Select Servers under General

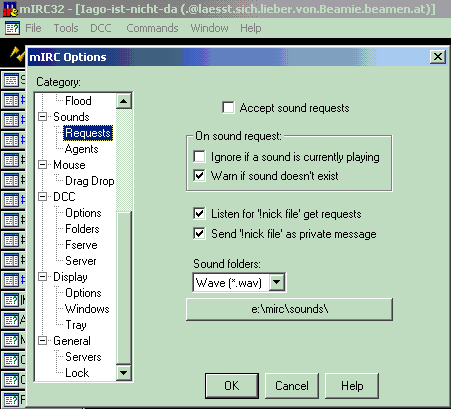[x=83, y=357]
